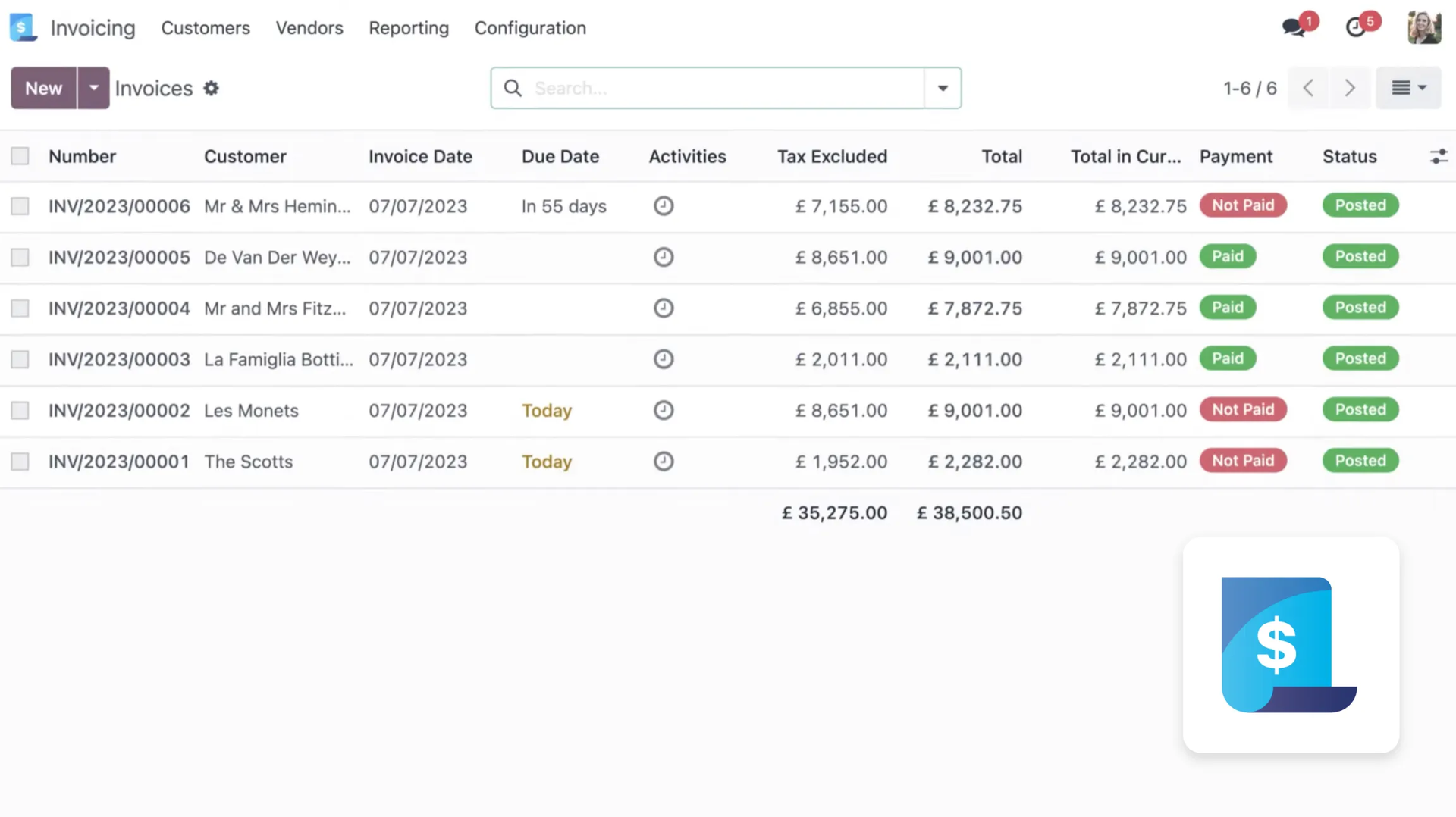The image size is (1456, 817).
Task: Sort by Due Date column header
Action: [560, 156]
